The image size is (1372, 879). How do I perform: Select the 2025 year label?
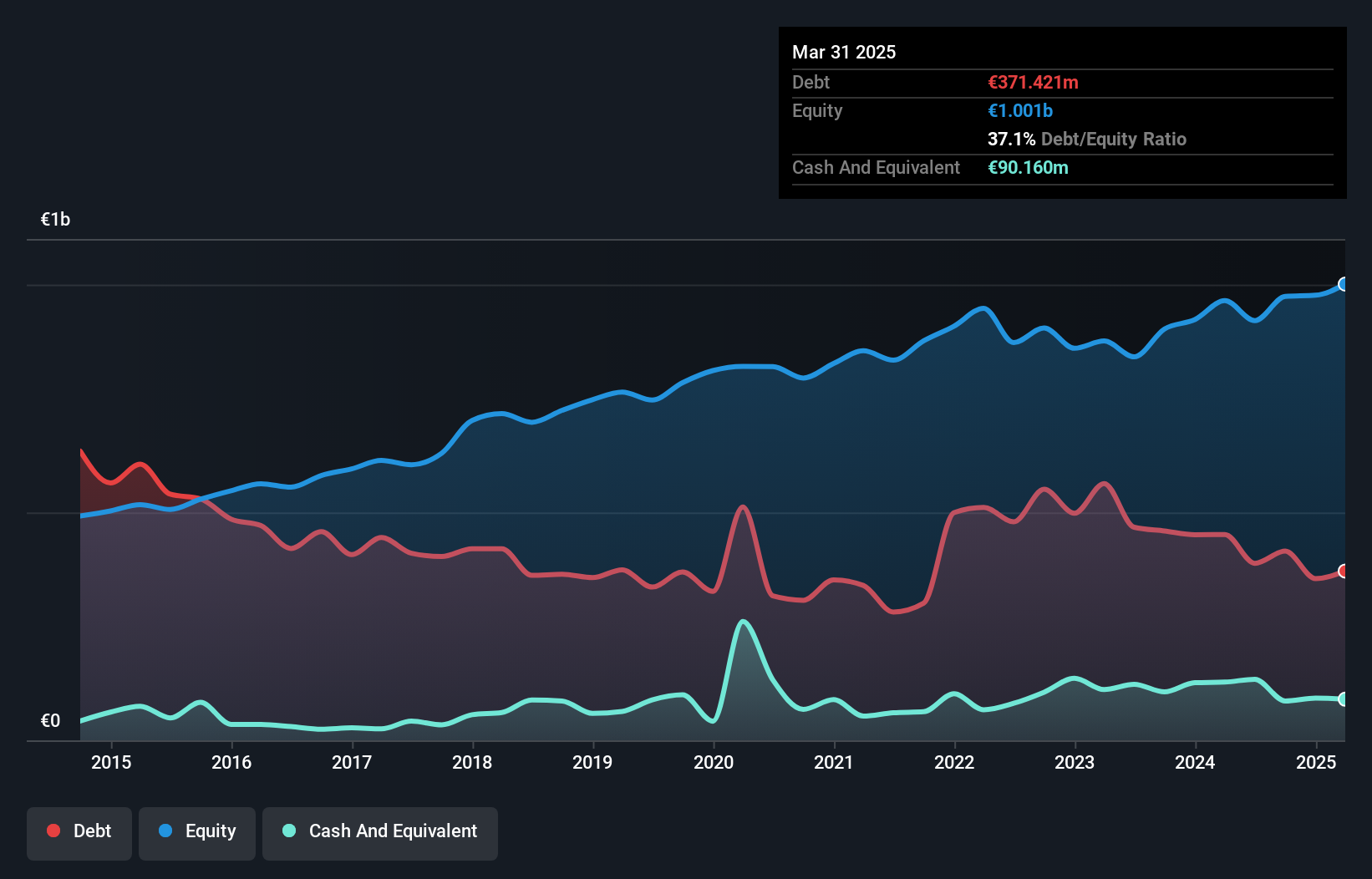click(x=1316, y=762)
